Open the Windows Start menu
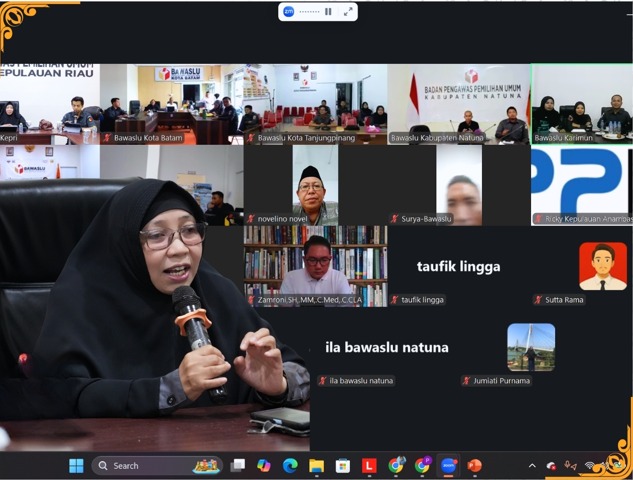633x480 pixels. 76,465
